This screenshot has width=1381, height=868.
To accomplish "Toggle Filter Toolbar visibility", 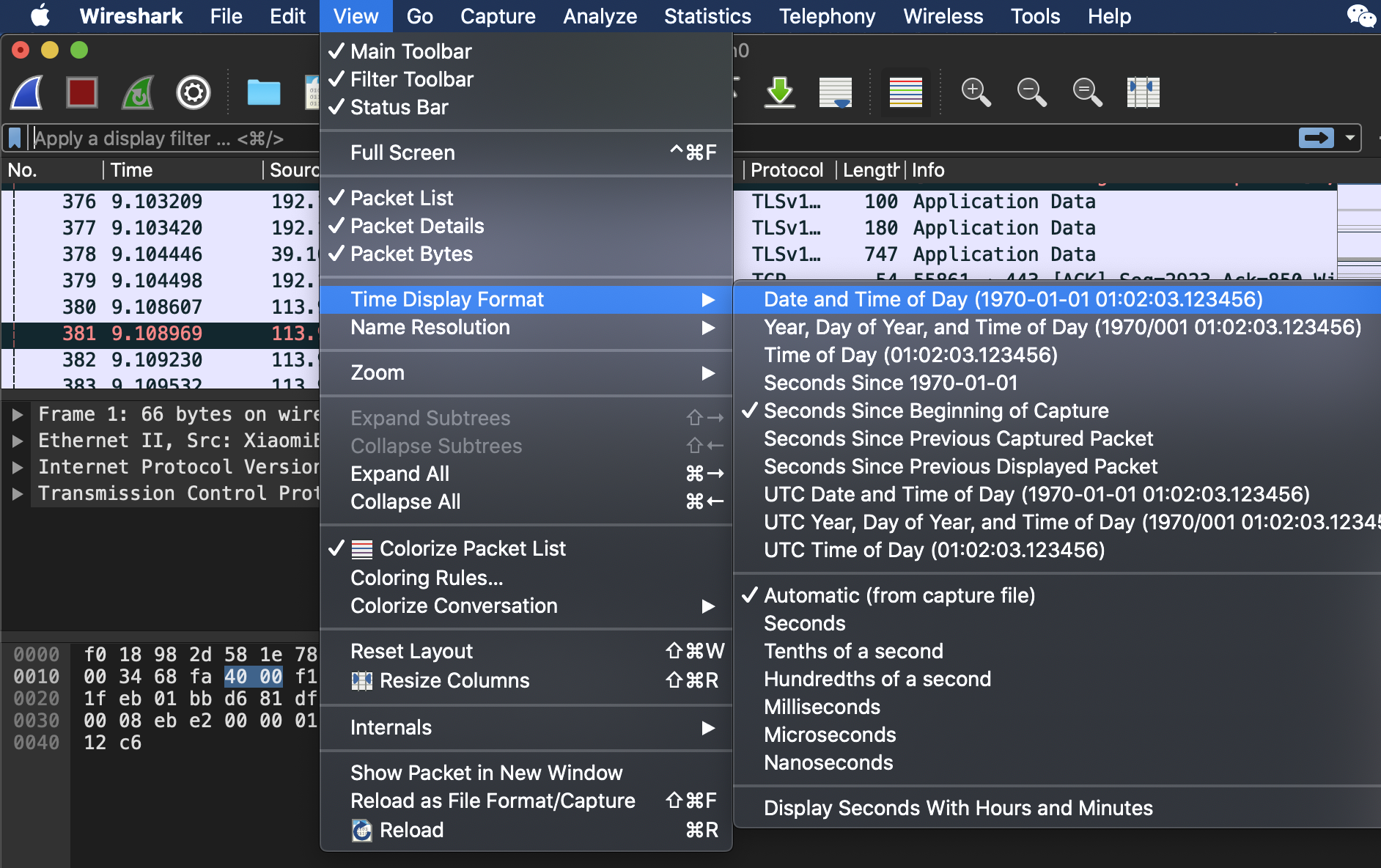I will coord(526,79).
